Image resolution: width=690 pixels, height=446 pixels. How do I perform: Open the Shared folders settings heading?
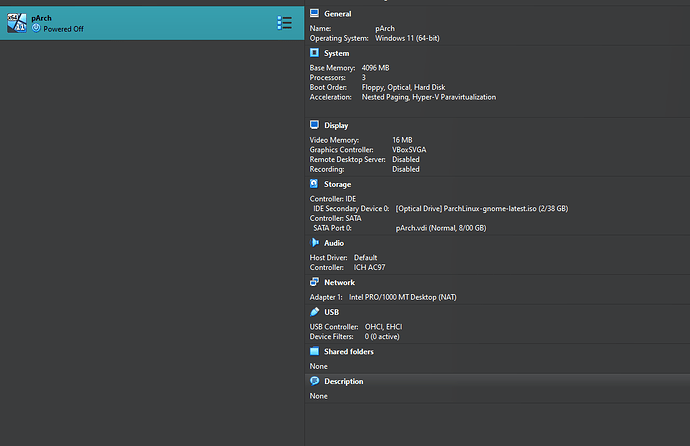349,351
